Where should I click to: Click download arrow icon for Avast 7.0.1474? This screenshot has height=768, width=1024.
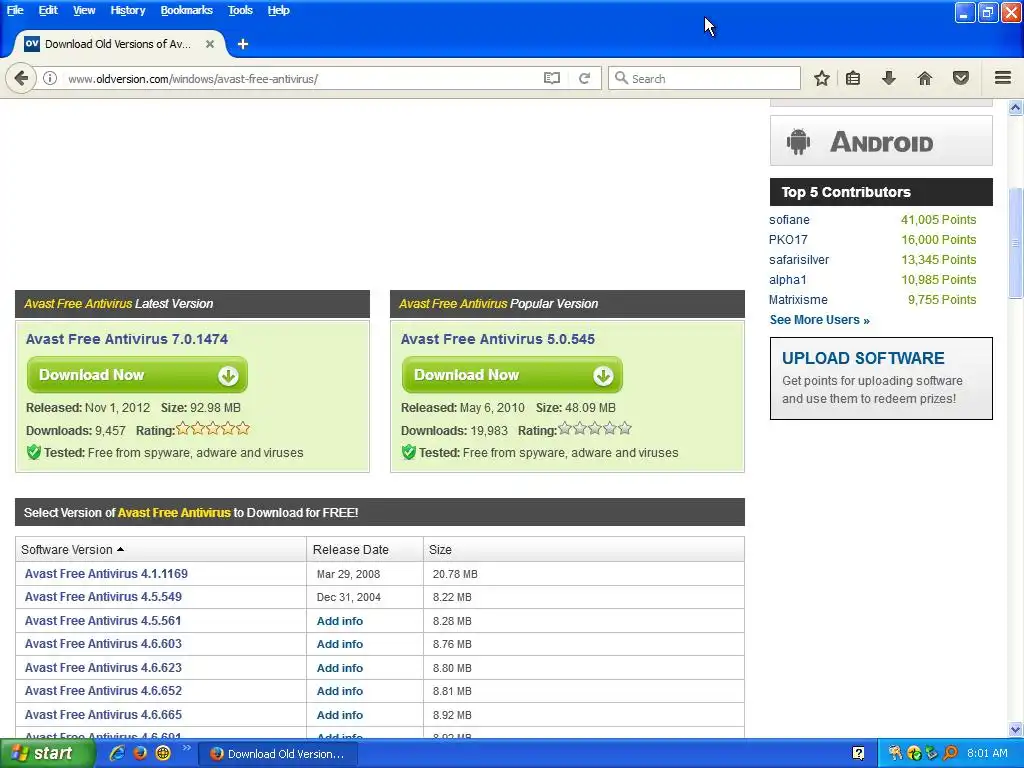(x=228, y=376)
